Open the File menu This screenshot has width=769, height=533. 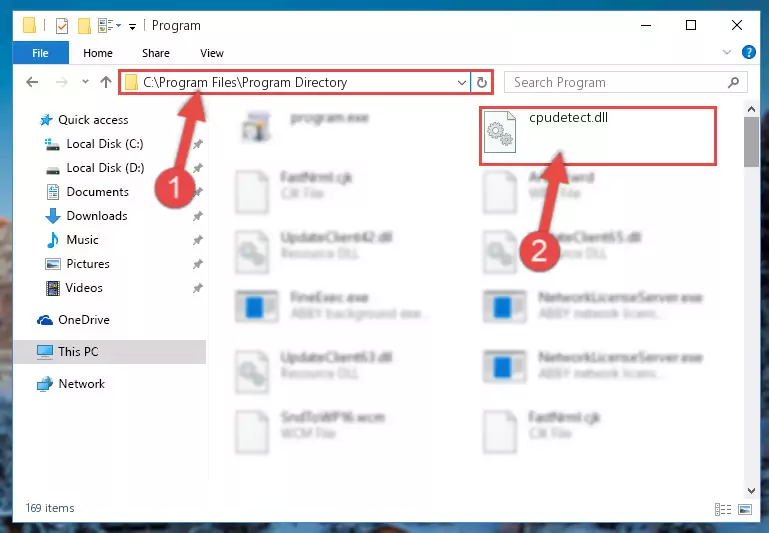(x=41, y=53)
